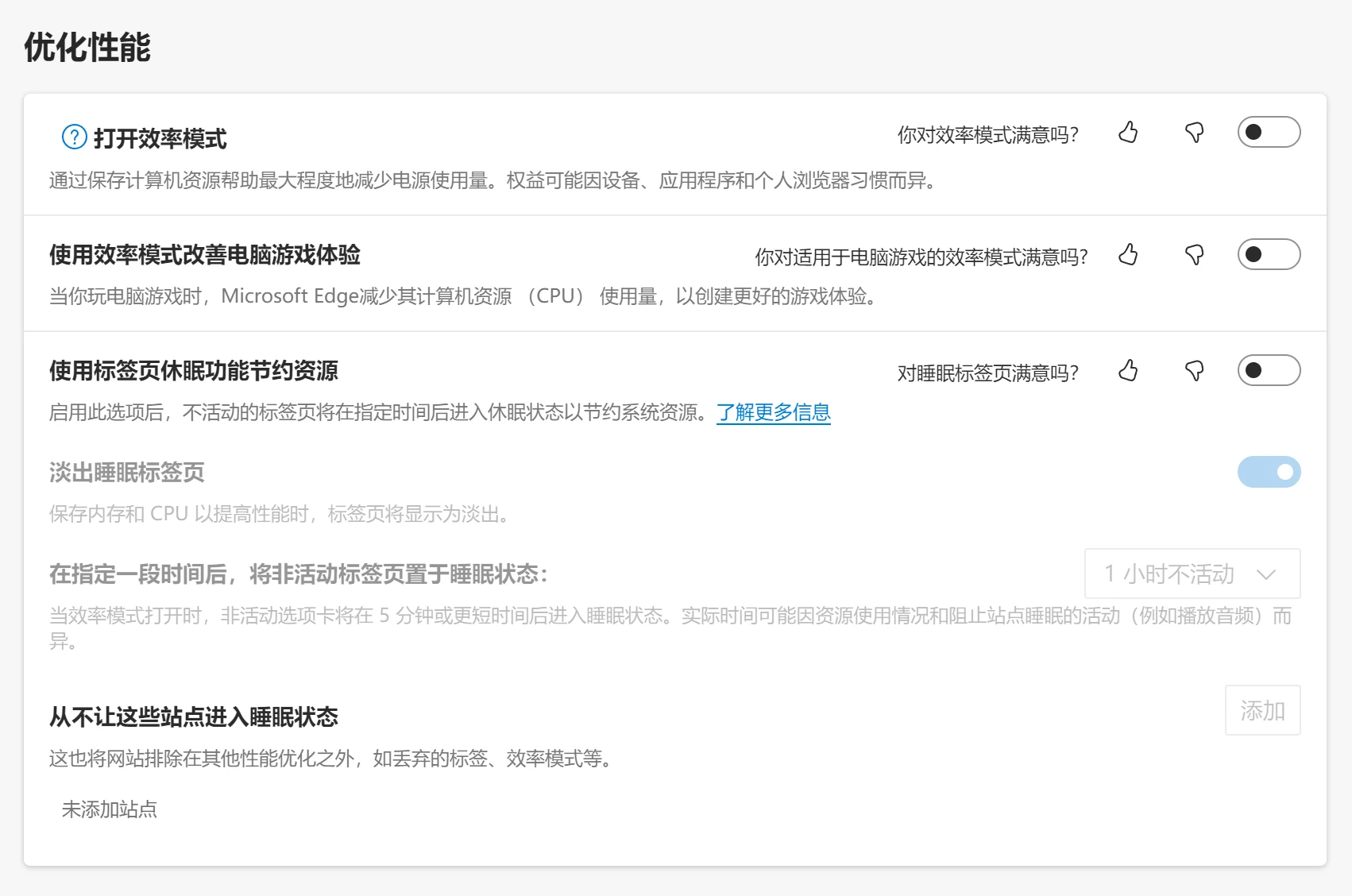Screen dimensions: 1352x896
Task: Thumbs down 你对适用于电脑游戏的效率模式满意吗
Action: coord(1194,255)
